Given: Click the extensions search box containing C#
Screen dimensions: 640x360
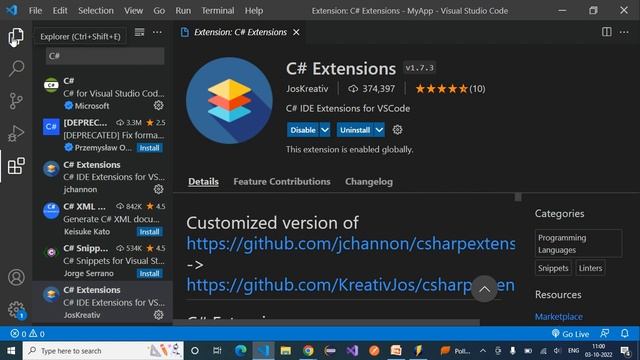Looking at the screenshot, I should (x=105, y=56).
